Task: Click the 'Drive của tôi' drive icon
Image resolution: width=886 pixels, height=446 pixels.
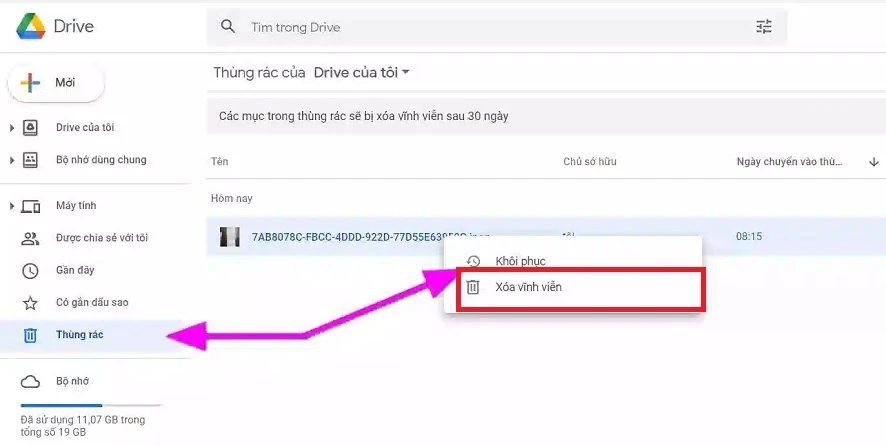Action: (x=30, y=128)
